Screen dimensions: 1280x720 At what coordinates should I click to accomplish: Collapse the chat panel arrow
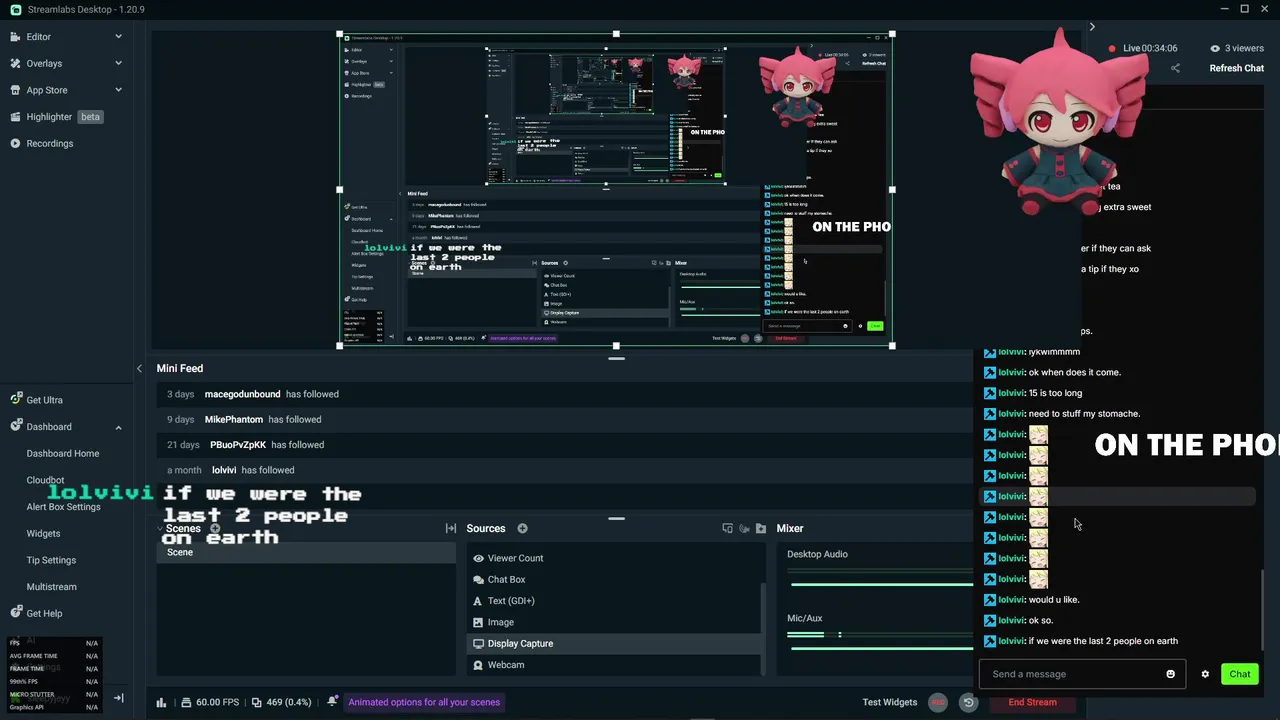tap(1092, 27)
